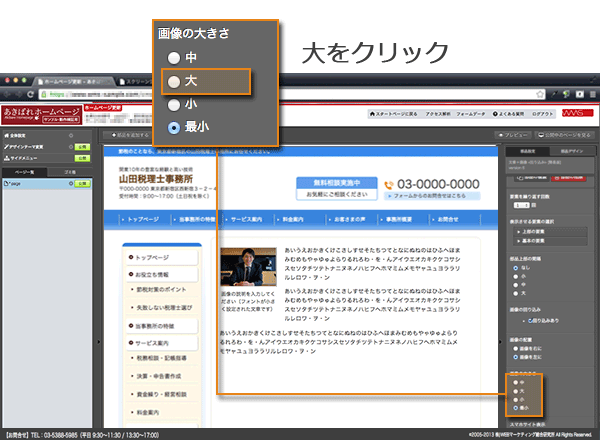Switch to the 部品デザイン tab
Screen dimensions: 600x440
click(x=573, y=150)
